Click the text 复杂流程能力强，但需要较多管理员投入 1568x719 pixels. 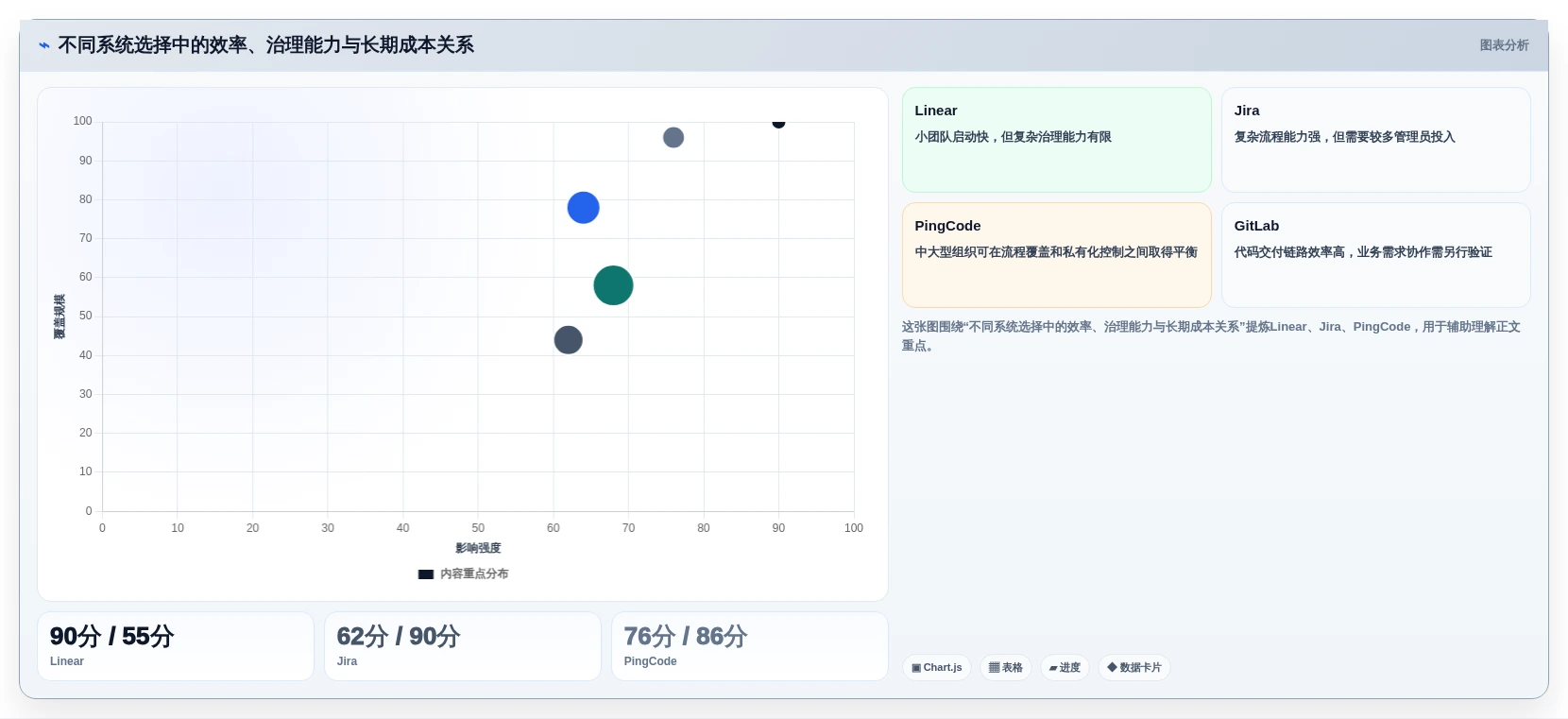(1344, 137)
